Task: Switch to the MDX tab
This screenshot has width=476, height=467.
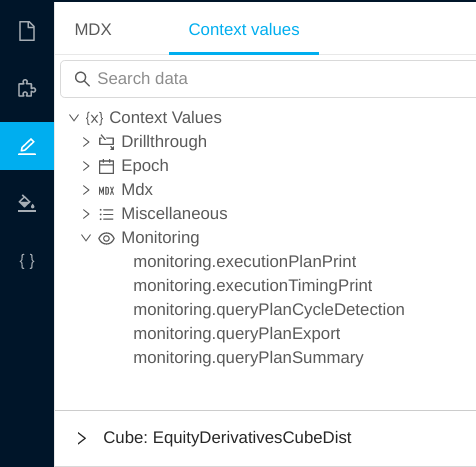Action: click(x=93, y=29)
